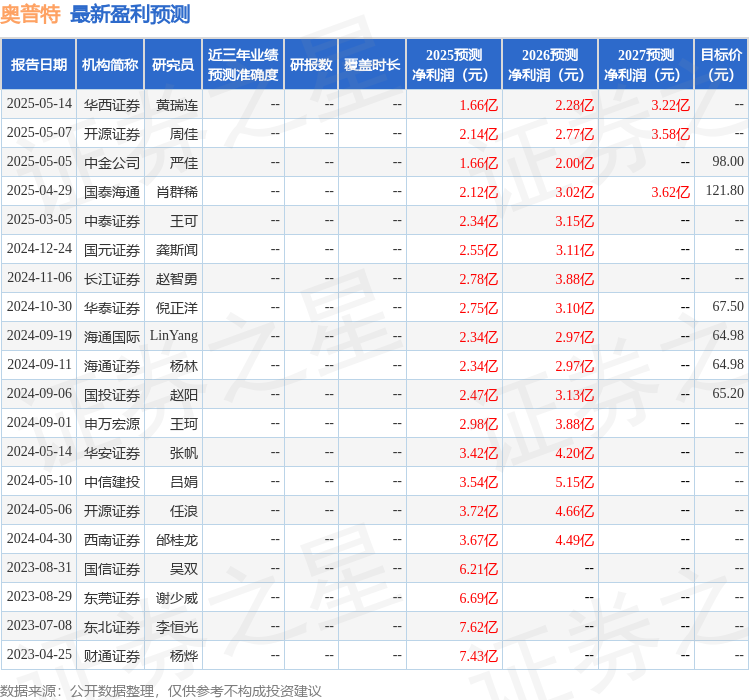Click the 2.98亿 forecast value
Screen dimensions: 749x700
coord(479,424)
